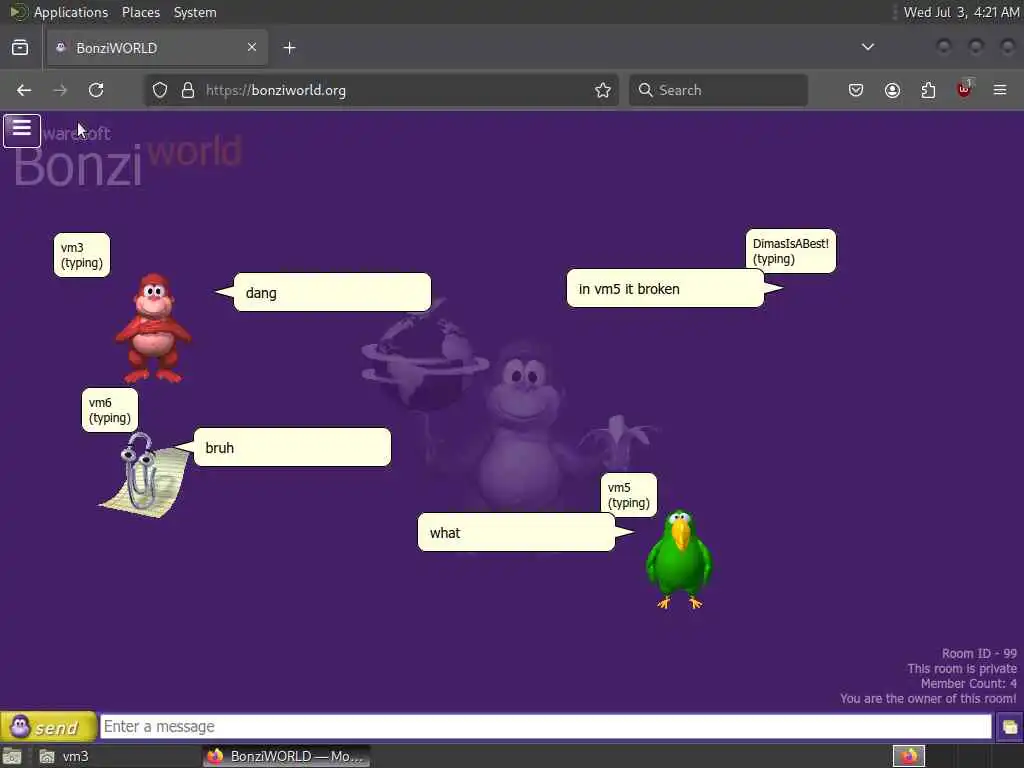Click the vm6 (typing) name tag
1024x768 pixels.
[110, 410]
